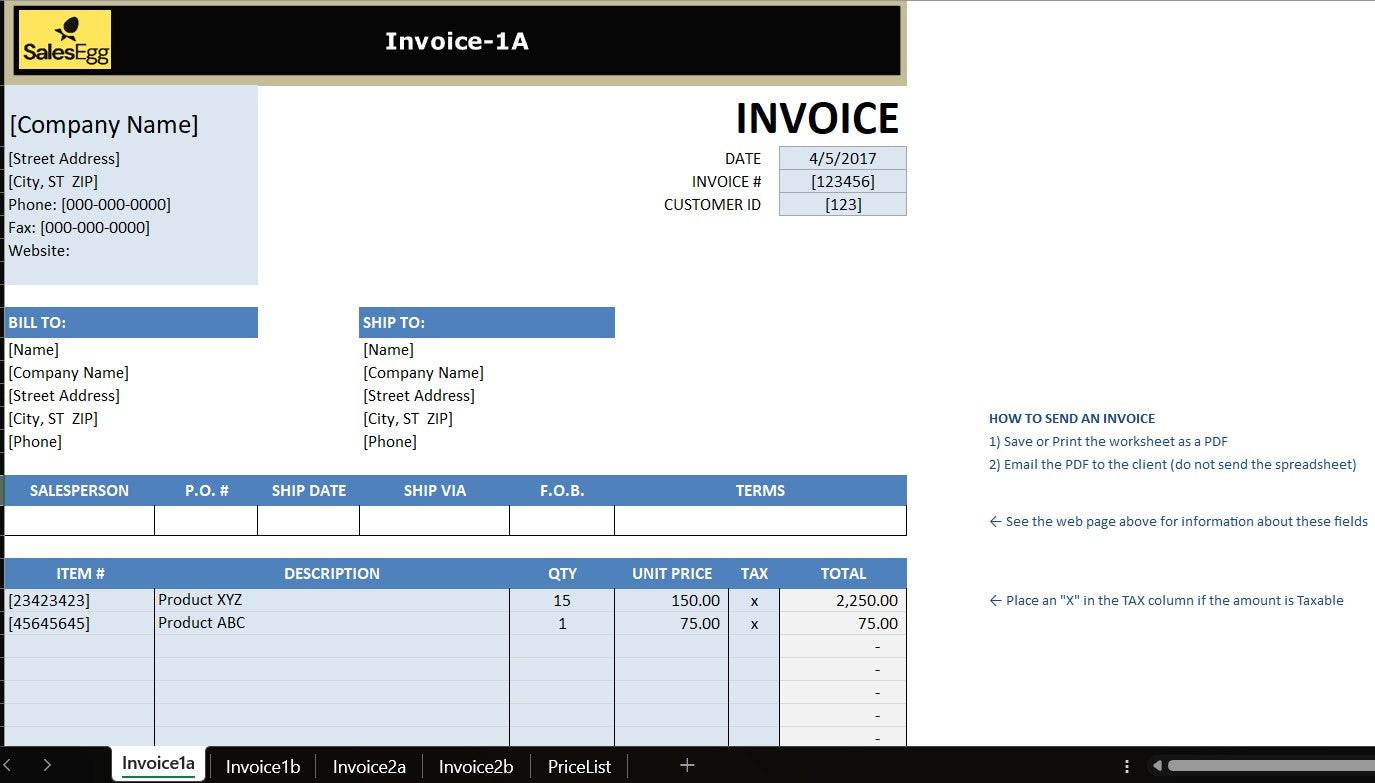1375x783 pixels.
Task: Switch to the Invoice1b sheet tab
Action: (x=262, y=766)
